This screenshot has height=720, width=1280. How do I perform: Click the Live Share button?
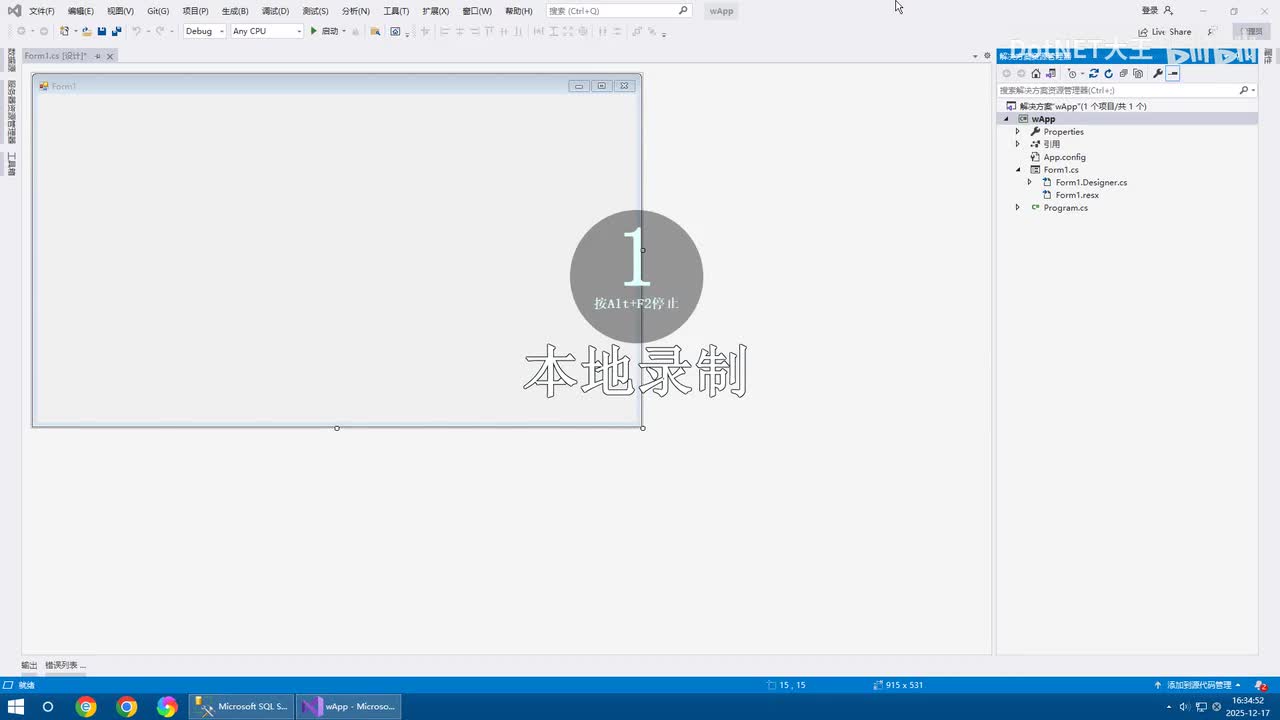1165,32
